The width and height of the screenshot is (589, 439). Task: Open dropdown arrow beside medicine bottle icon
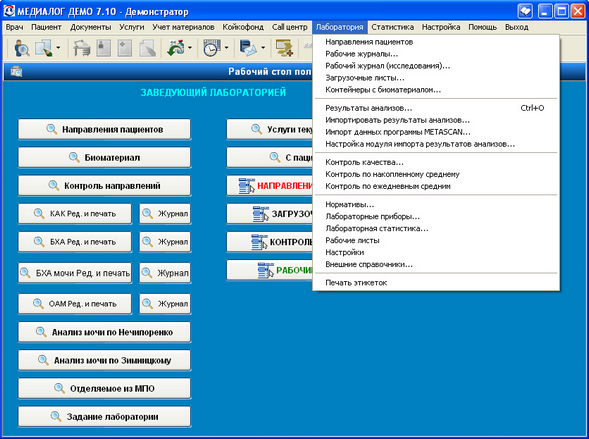(x=190, y=48)
